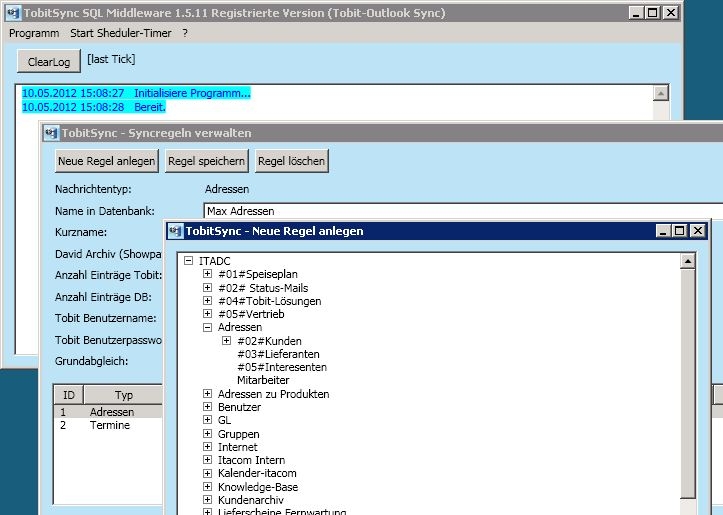The image size is (723, 515).
Task: Select the Knowledge-Base folder label
Action: coord(258,487)
